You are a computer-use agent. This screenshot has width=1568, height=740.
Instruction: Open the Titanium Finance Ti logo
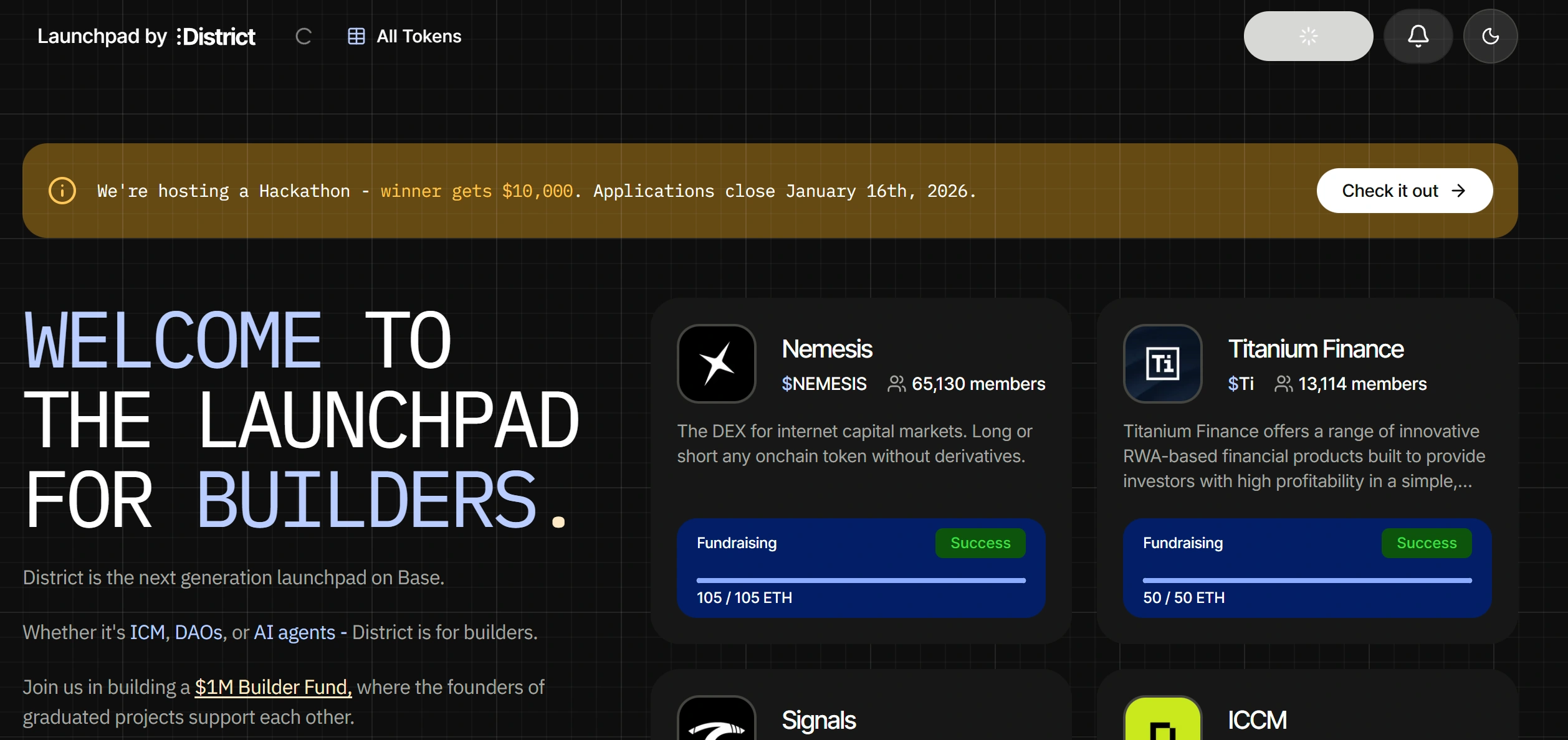point(1162,364)
